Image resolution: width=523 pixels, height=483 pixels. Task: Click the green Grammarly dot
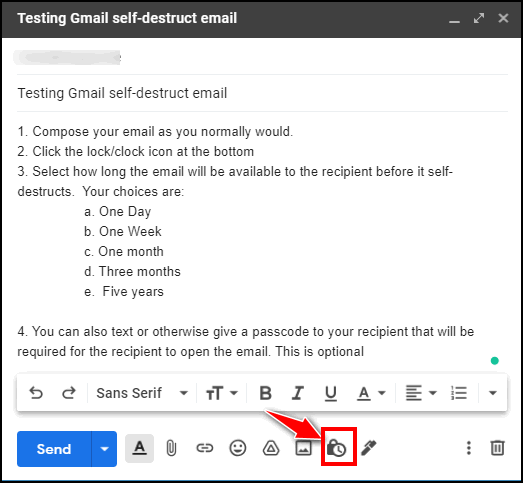coord(495,361)
